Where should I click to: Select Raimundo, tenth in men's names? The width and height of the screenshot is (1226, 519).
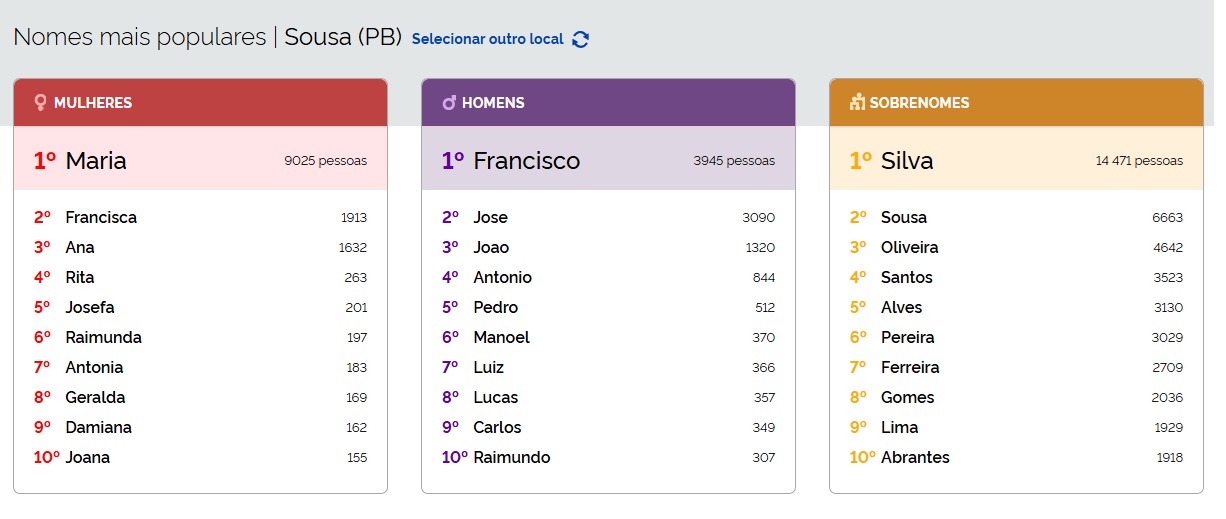pos(511,457)
